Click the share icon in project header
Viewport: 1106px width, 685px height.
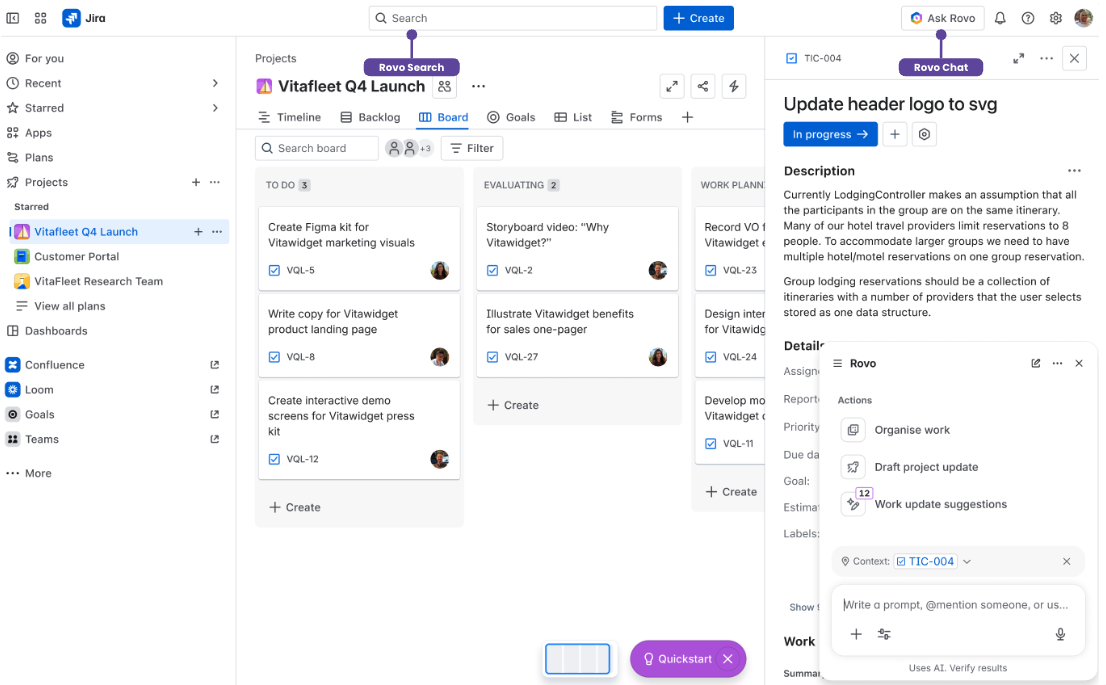pos(703,87)
